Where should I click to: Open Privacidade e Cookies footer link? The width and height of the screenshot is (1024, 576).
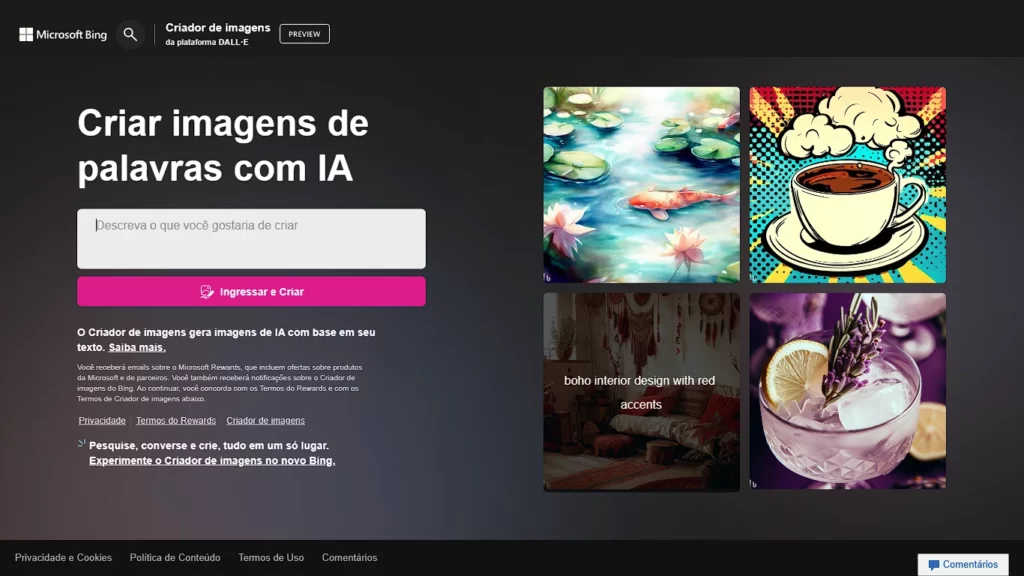tap(63, 558)
